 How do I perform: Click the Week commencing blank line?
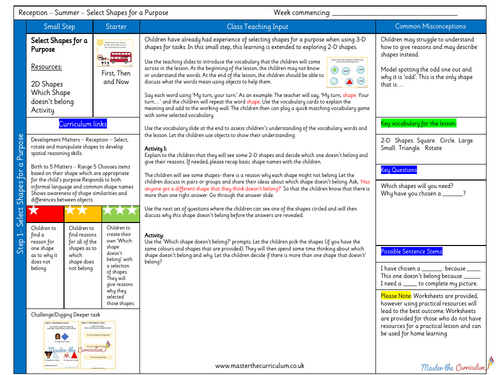click(x=395, y=15)
